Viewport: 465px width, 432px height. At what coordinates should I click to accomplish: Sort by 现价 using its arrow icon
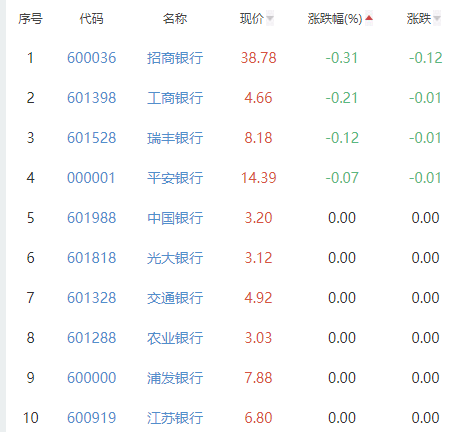[270, 18]
